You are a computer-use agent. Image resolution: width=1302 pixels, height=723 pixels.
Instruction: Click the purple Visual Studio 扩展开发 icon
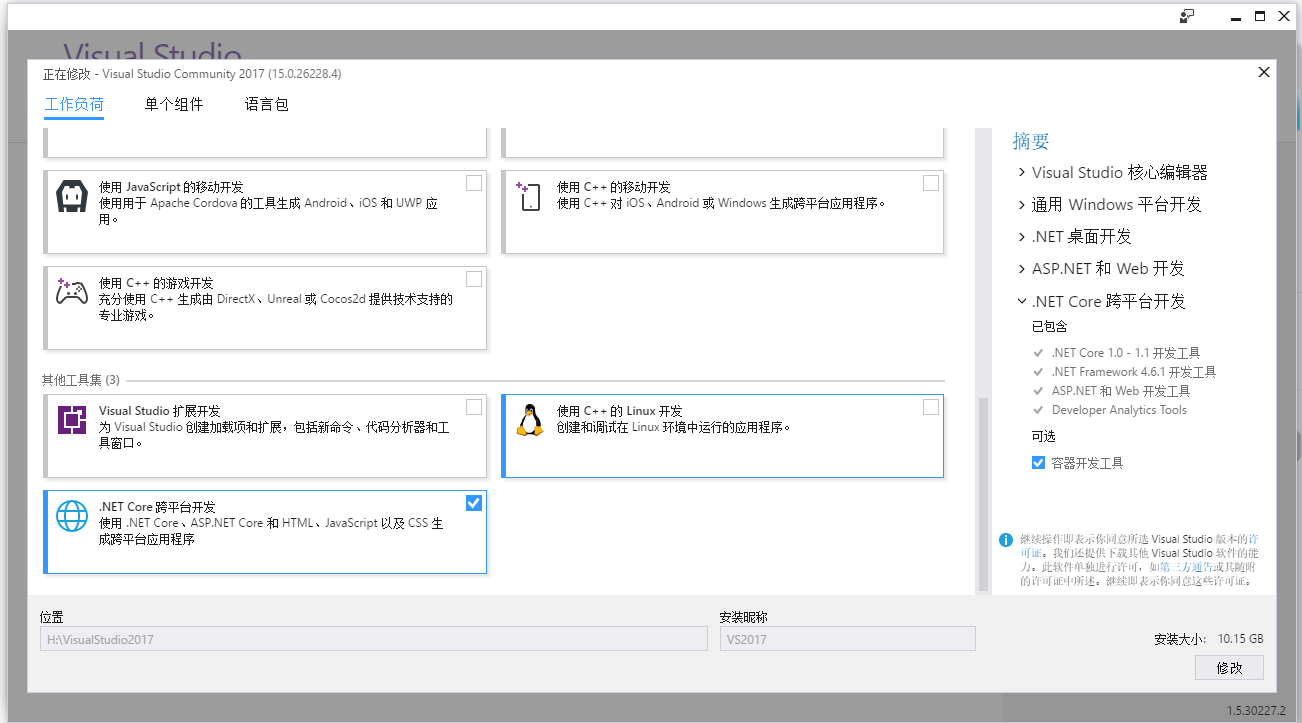72,420
